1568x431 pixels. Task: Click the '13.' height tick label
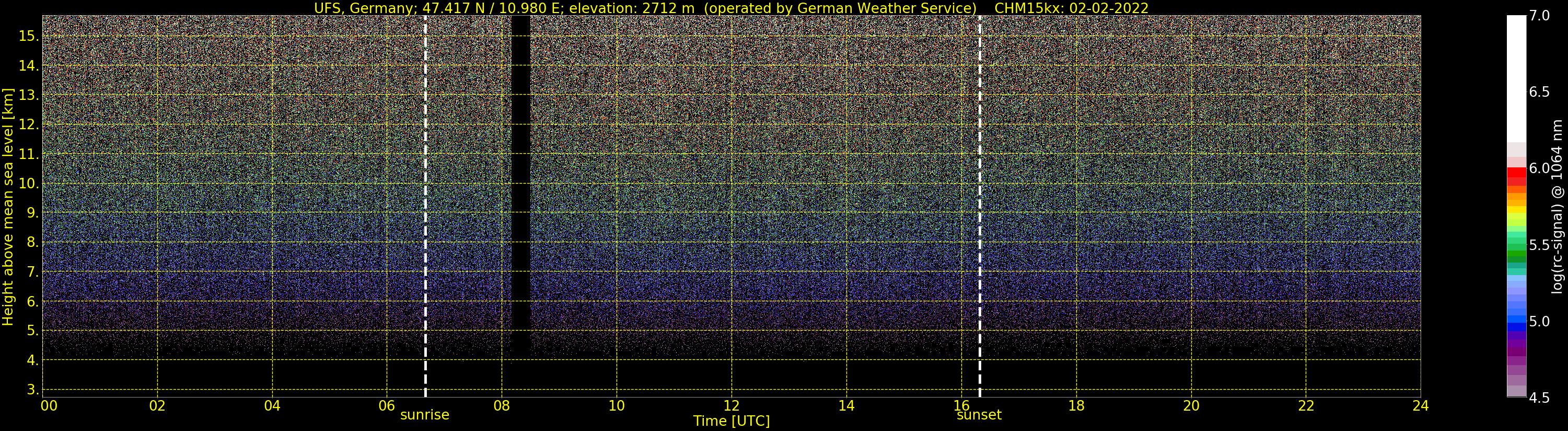(x=29, y=95)
